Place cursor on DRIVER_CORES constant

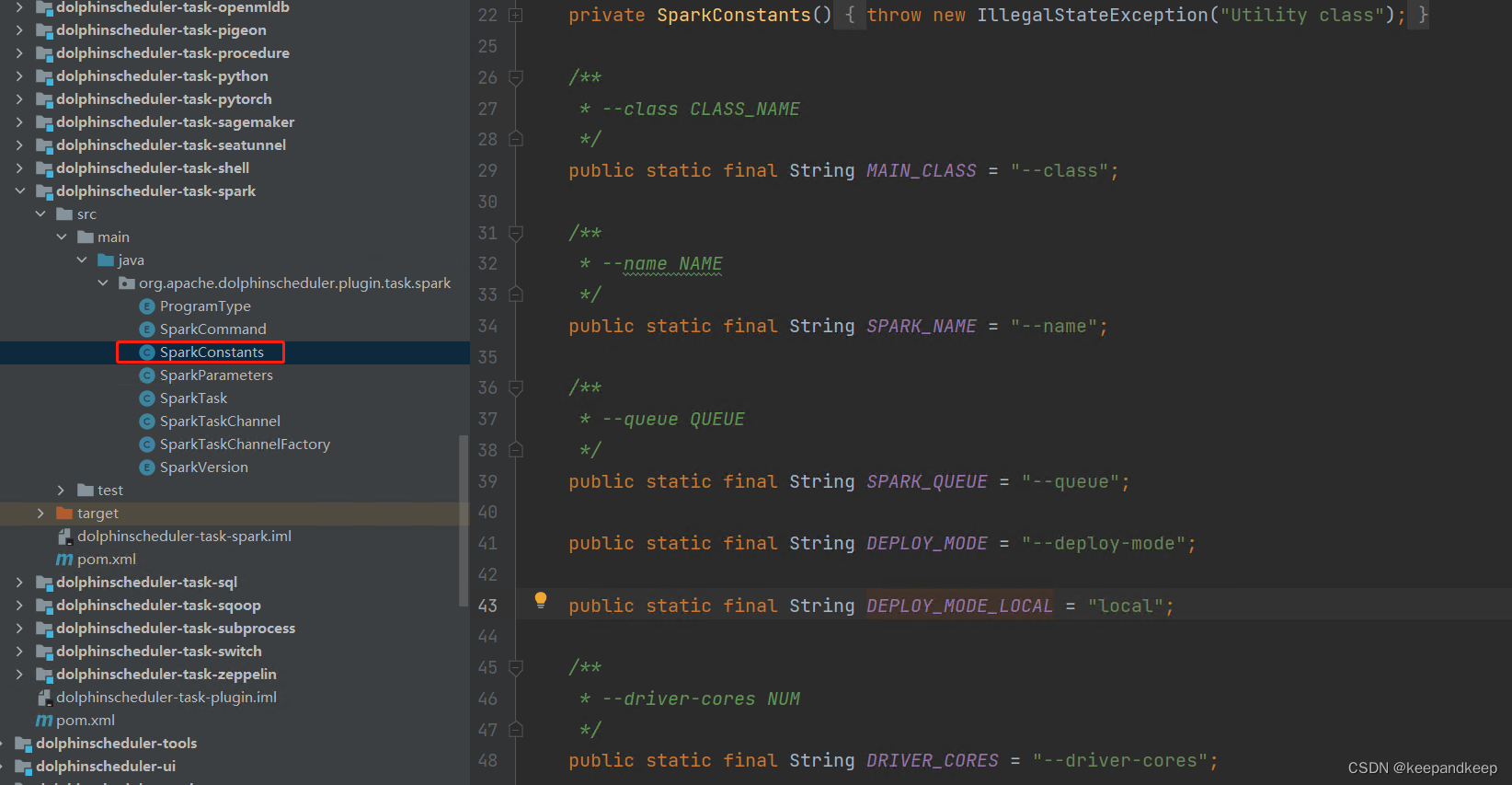(x=933, y=760)
